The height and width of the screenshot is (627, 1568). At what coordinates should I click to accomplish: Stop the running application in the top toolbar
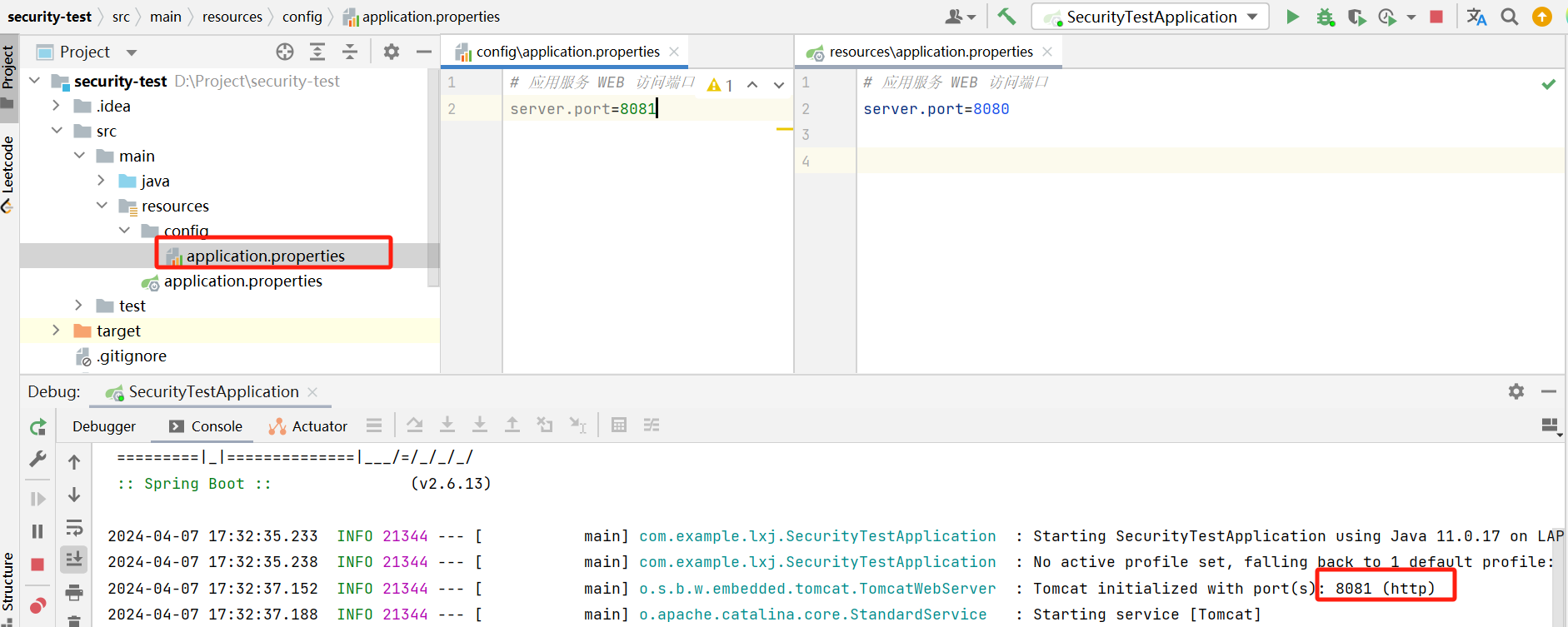tap(1436, 17)
